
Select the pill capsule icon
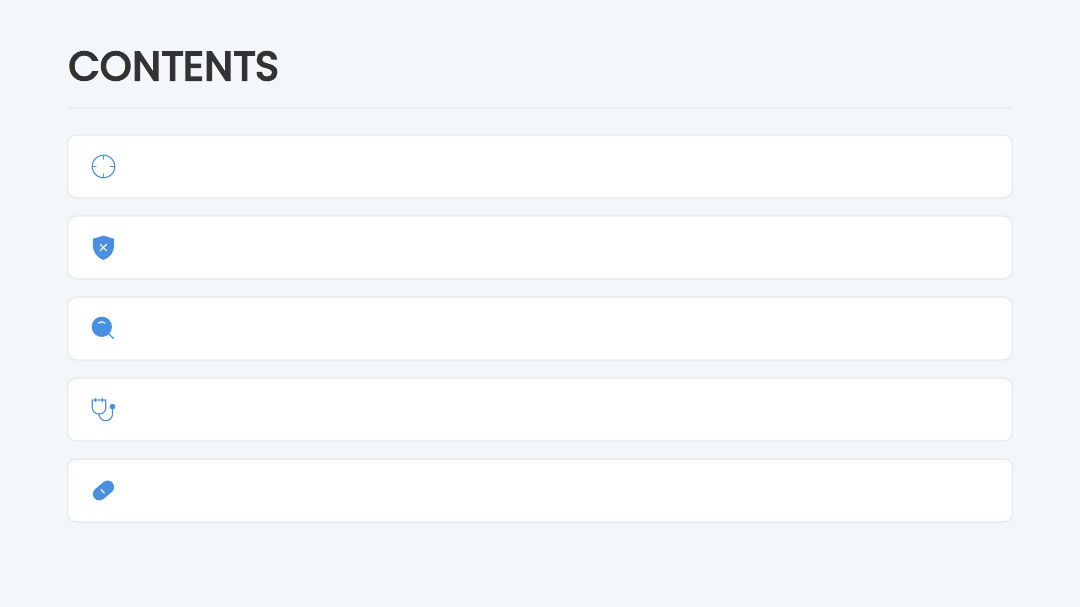tap(104, 490)
